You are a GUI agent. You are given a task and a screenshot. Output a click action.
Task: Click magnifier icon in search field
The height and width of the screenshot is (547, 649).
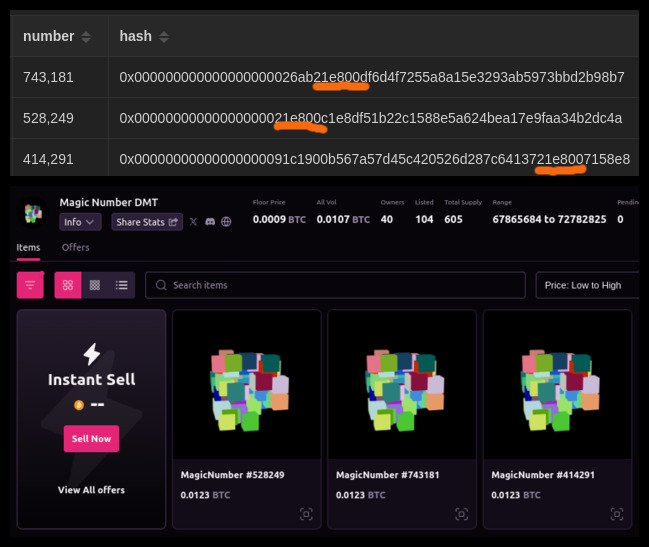click(x=161, y=285)
